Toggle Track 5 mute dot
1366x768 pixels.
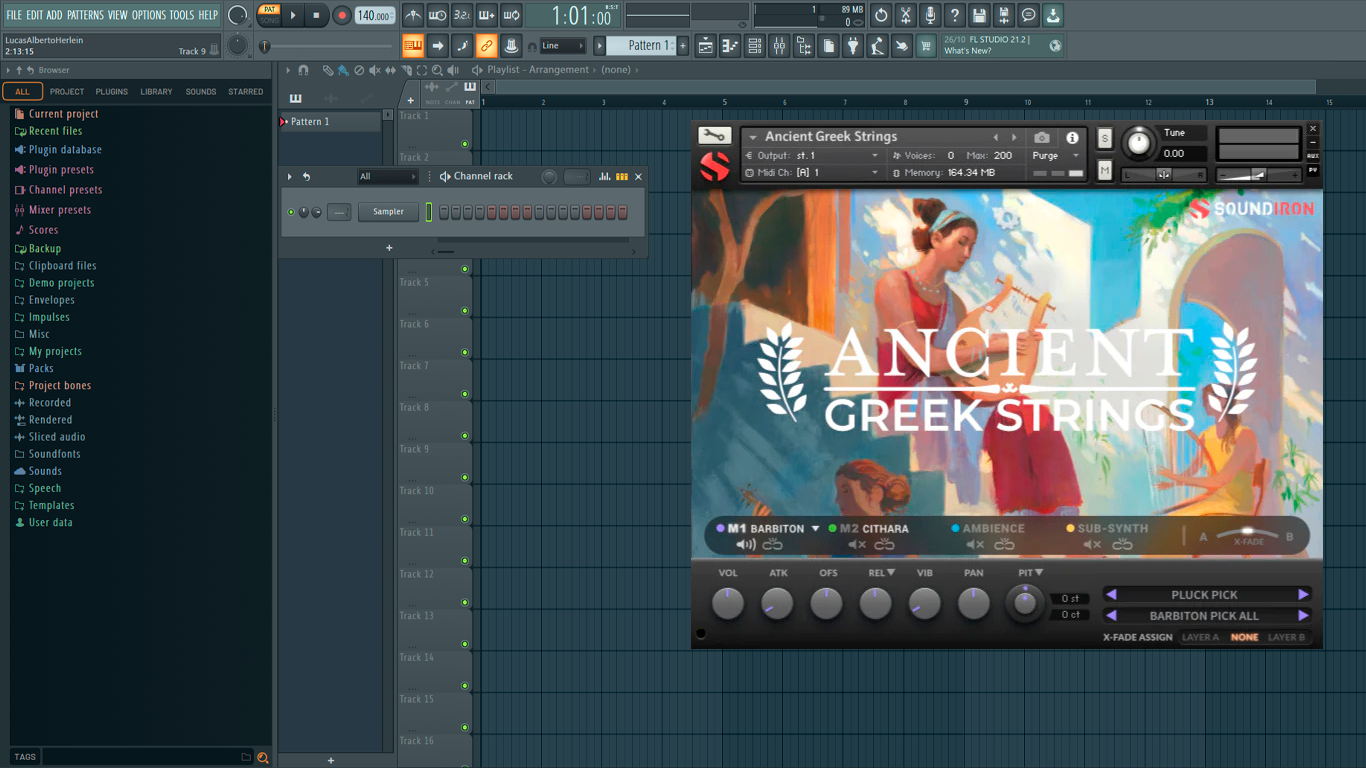coord(465,311)
